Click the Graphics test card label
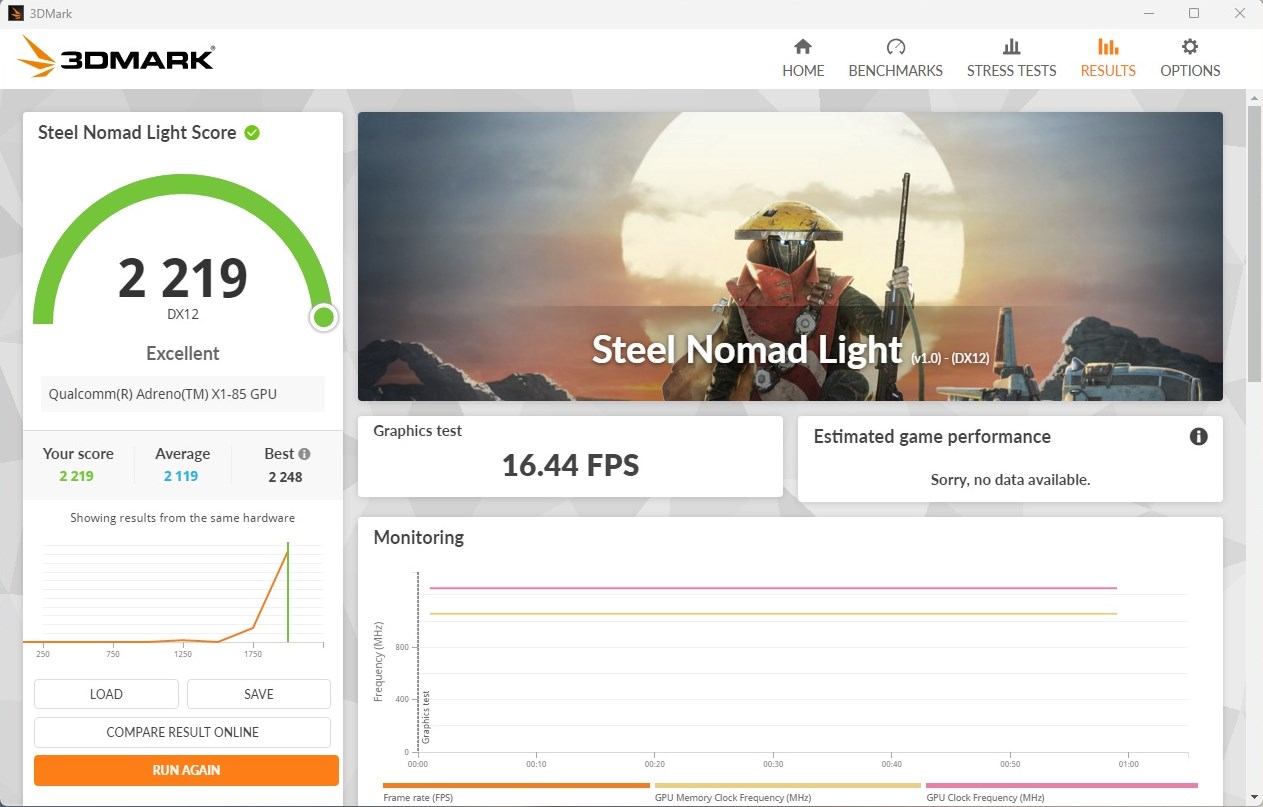Viewport: 1263px width, 807px height. tap(418, 431)
